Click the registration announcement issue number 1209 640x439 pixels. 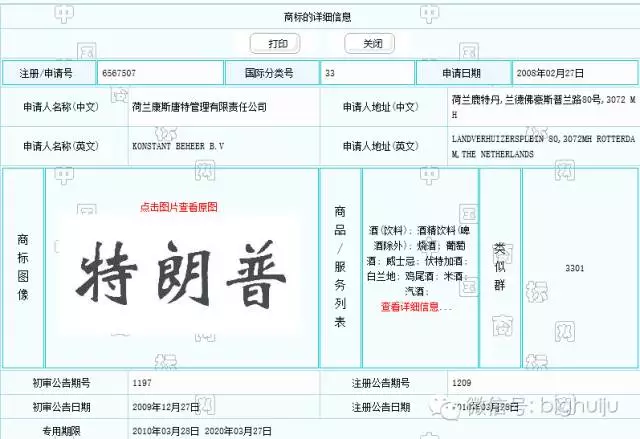pos(461,383)
